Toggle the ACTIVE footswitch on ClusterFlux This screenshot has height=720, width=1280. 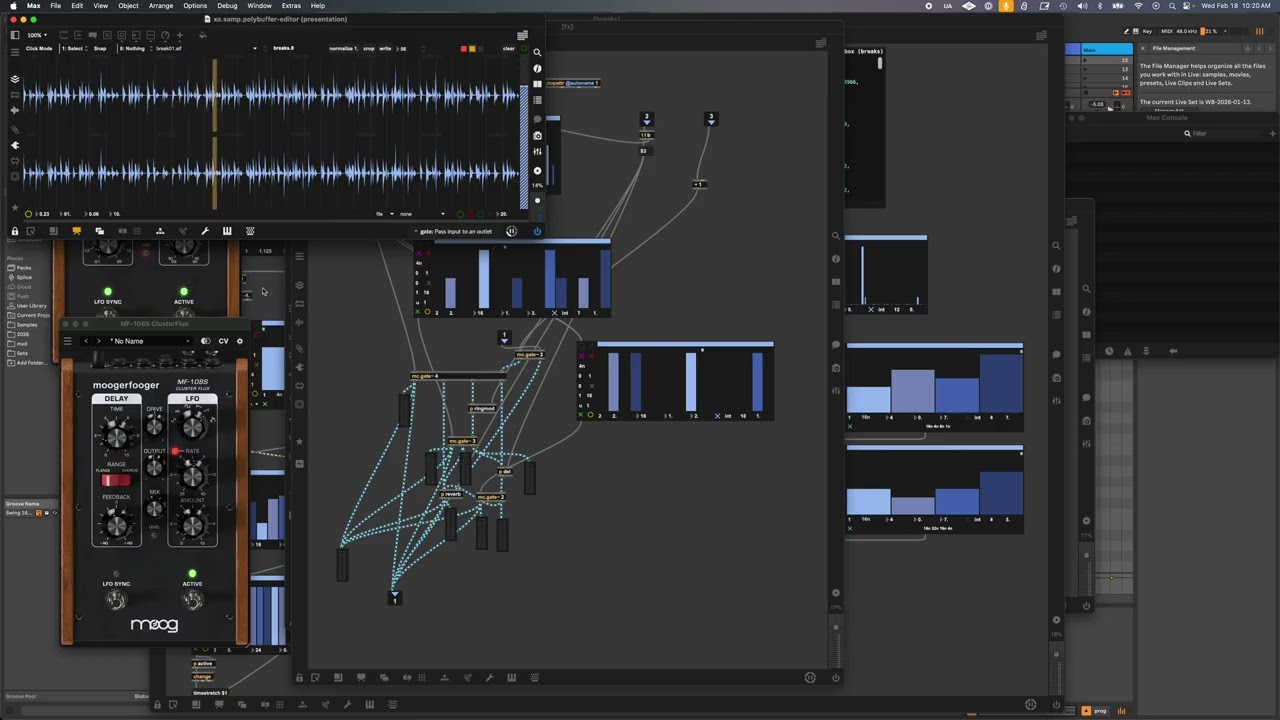(192, 600)
